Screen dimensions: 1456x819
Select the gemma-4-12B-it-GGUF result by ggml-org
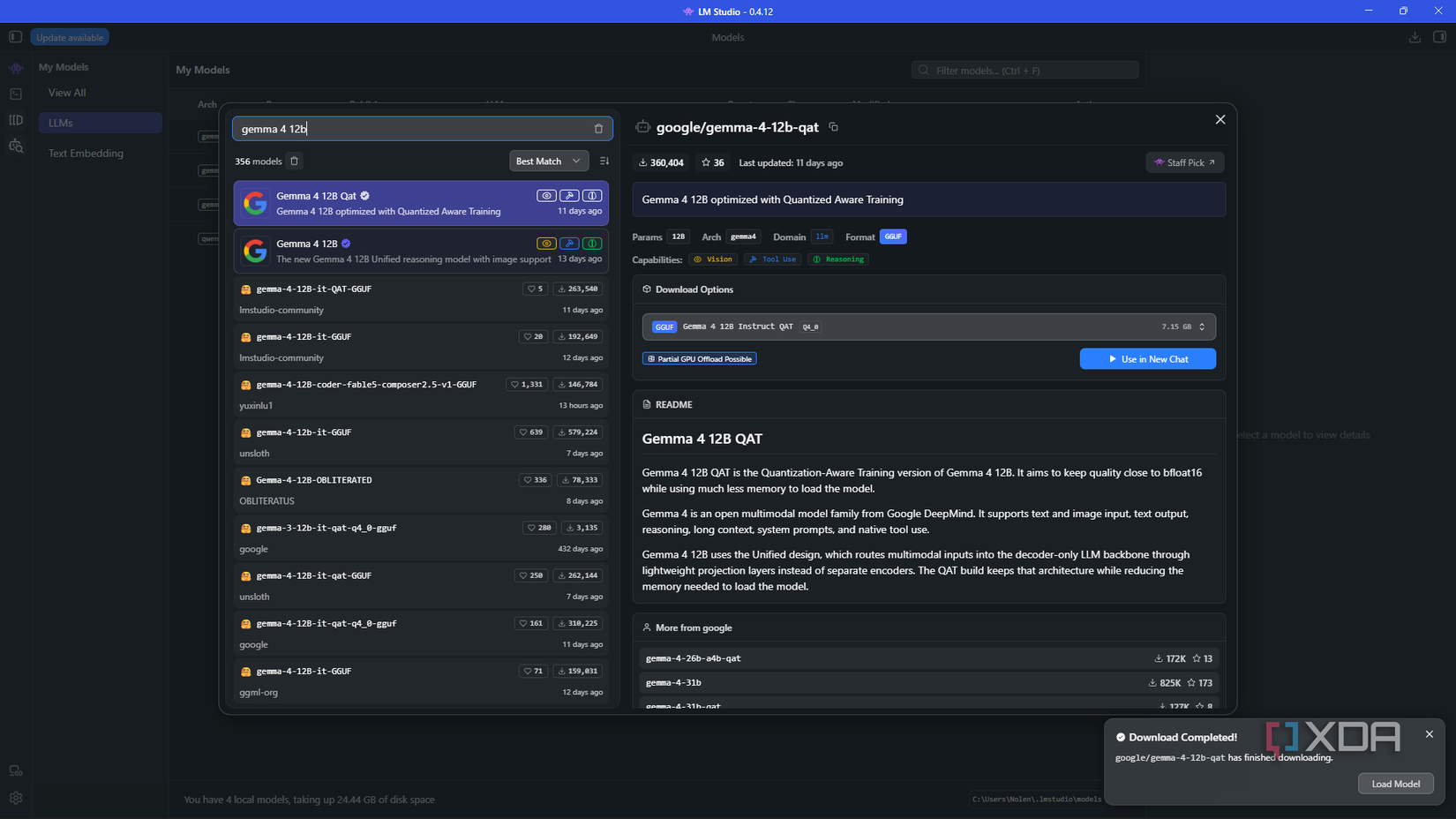pyautogui.click(x=421, y=681)
